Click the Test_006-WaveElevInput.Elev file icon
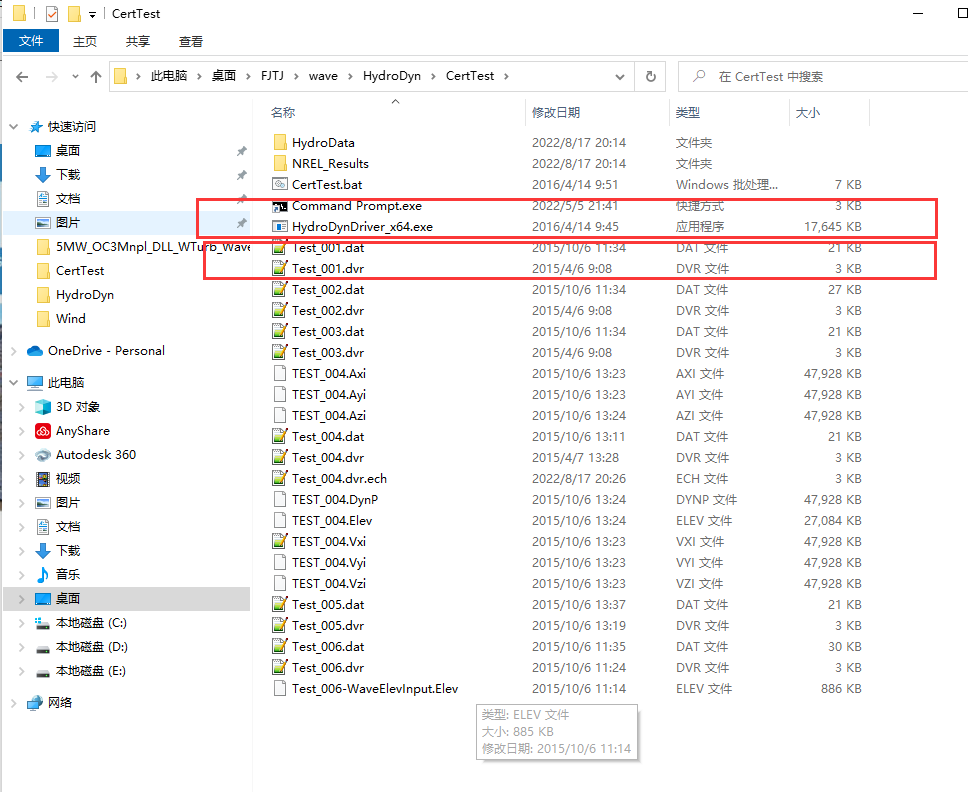Image resolution: width=968 pixels, height=792 pixels. (x=280, y=688)
